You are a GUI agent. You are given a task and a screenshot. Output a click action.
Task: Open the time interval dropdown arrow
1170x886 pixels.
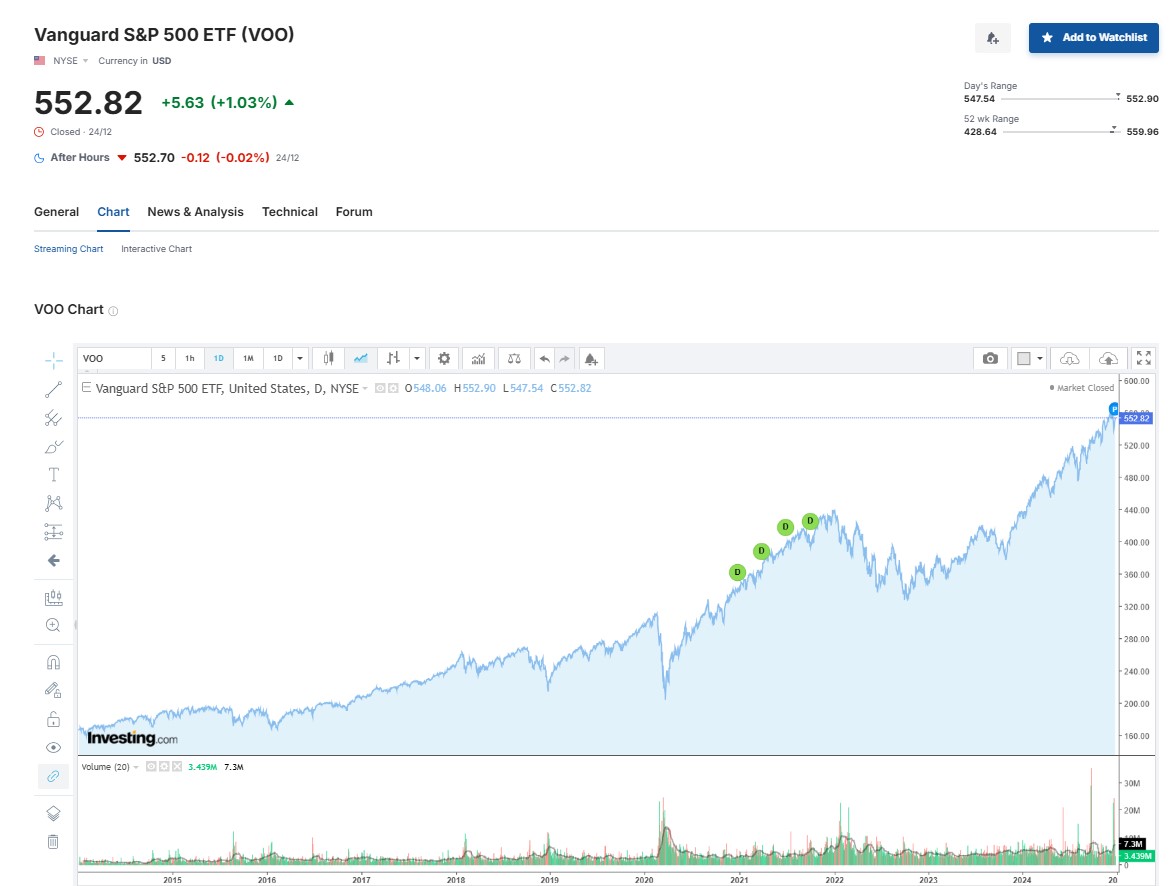click(300, 358)
